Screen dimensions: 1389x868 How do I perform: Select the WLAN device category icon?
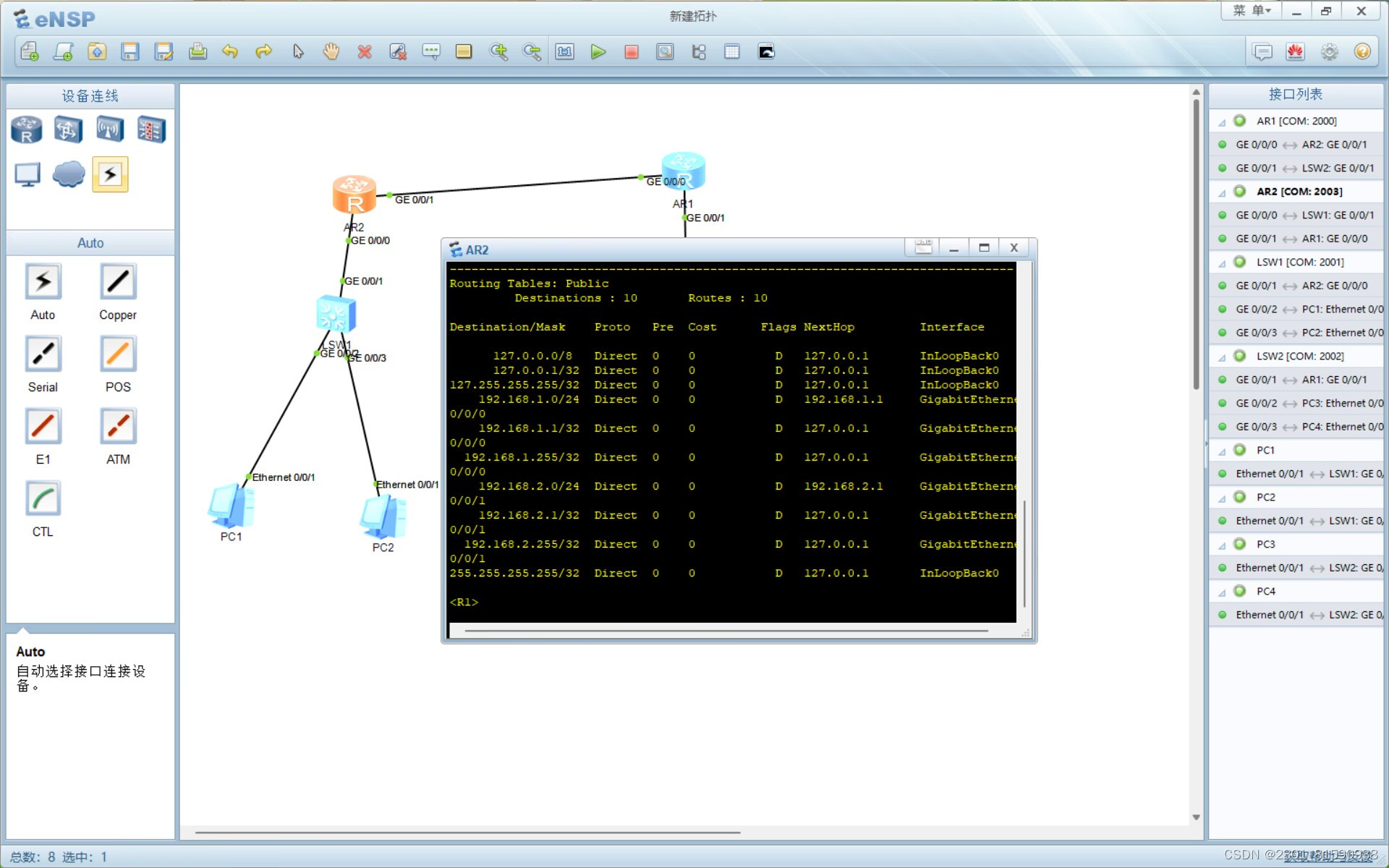click(x=110, y=130)
